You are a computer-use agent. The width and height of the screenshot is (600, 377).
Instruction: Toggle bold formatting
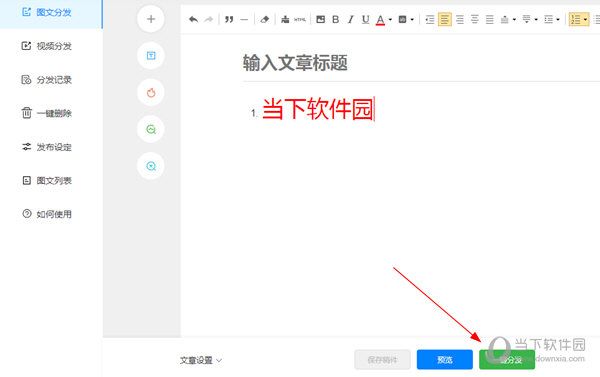336,20
